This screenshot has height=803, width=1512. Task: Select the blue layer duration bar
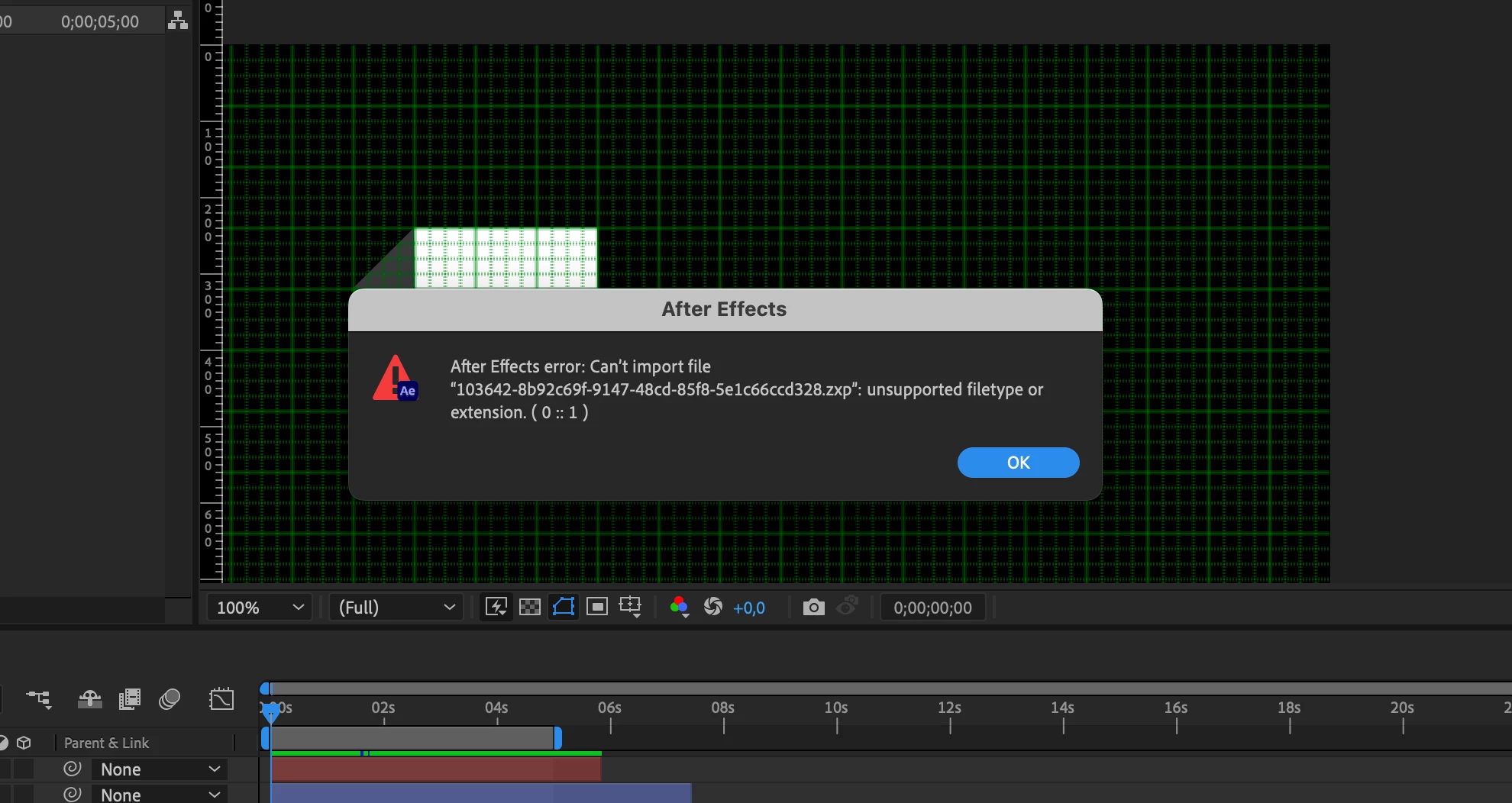click(x=481, y=793)
